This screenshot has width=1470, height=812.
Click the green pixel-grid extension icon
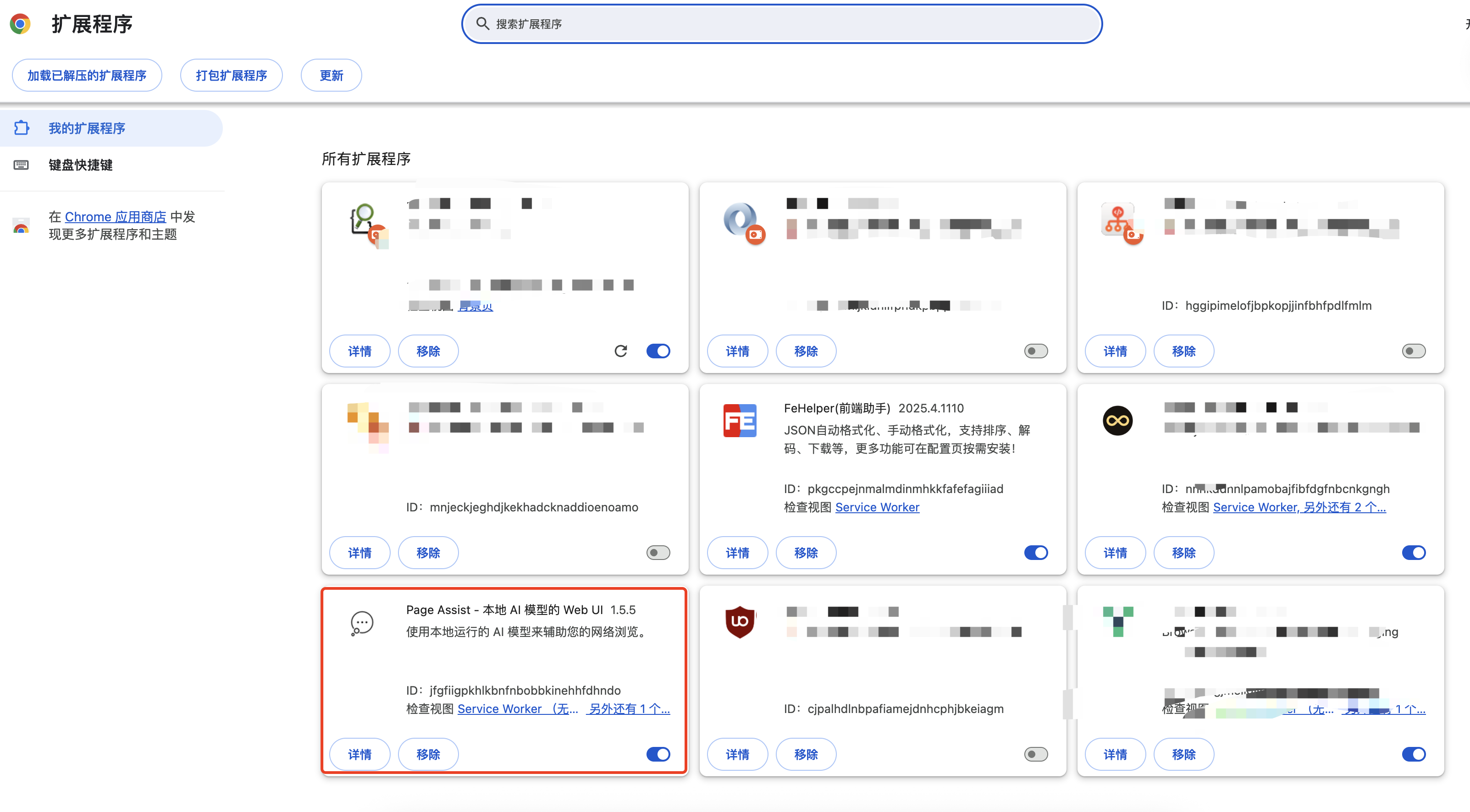1117,621
